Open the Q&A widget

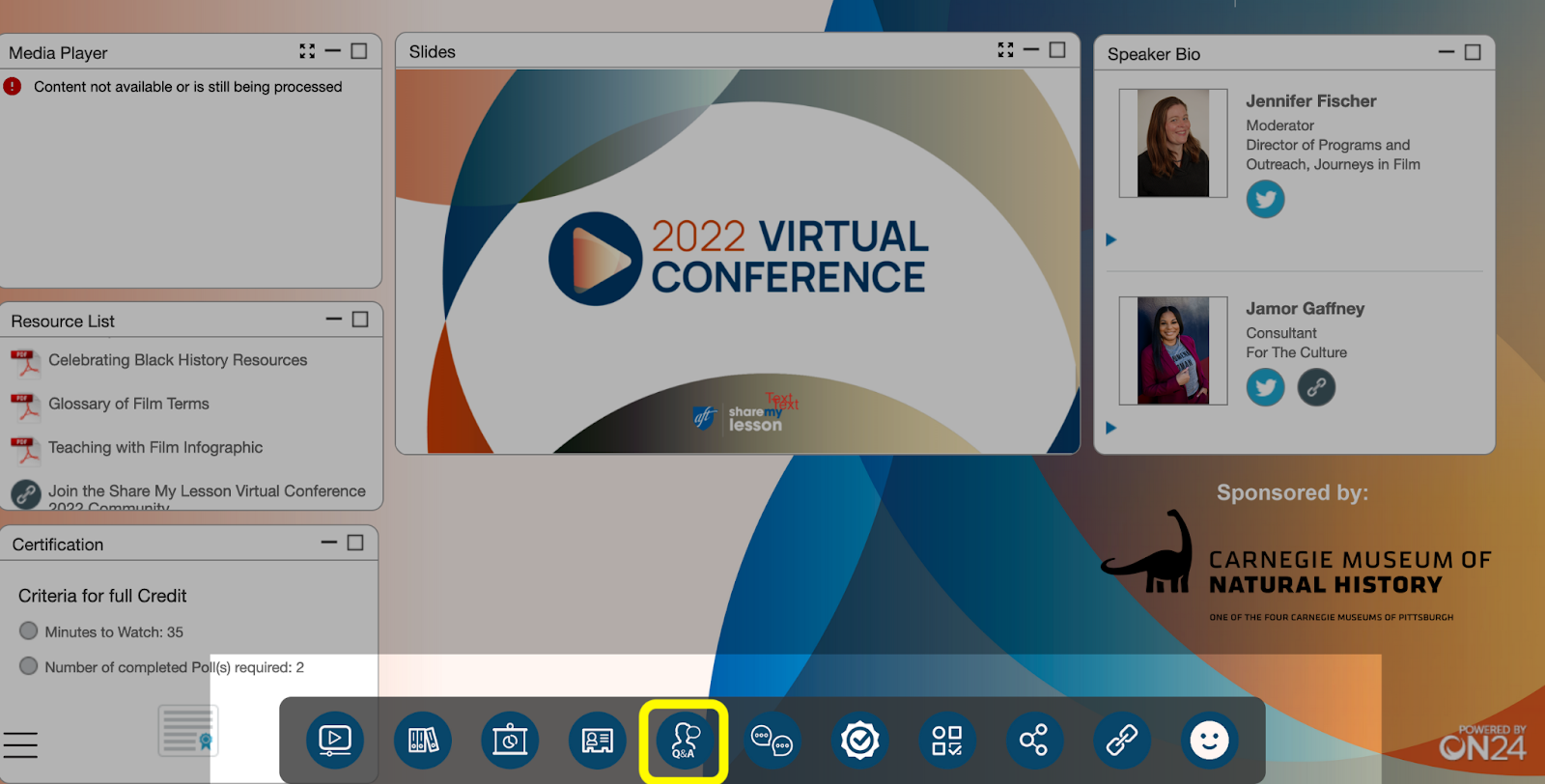[684, 741]
